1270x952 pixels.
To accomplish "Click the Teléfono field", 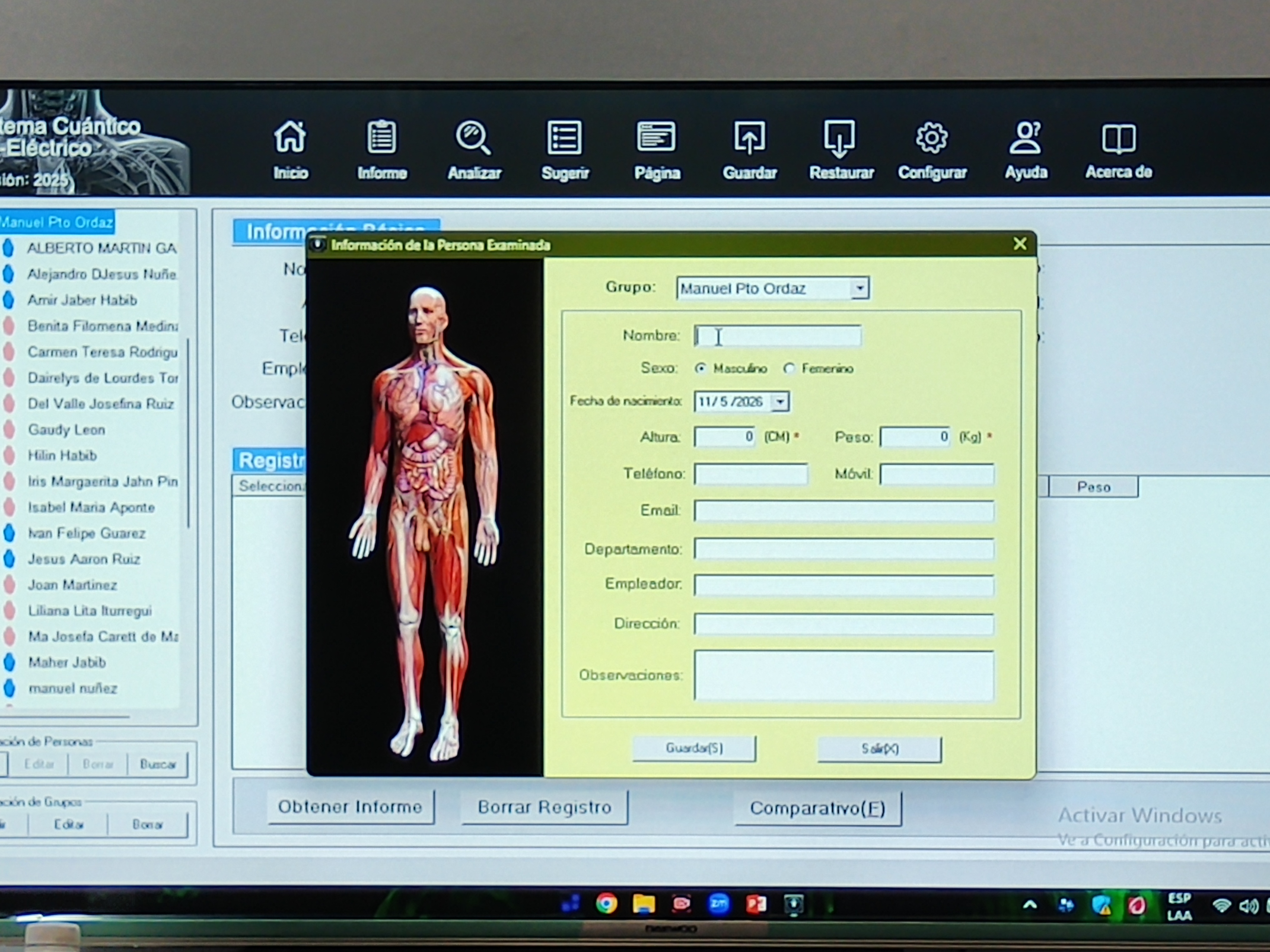I will (x=751, y=474).
